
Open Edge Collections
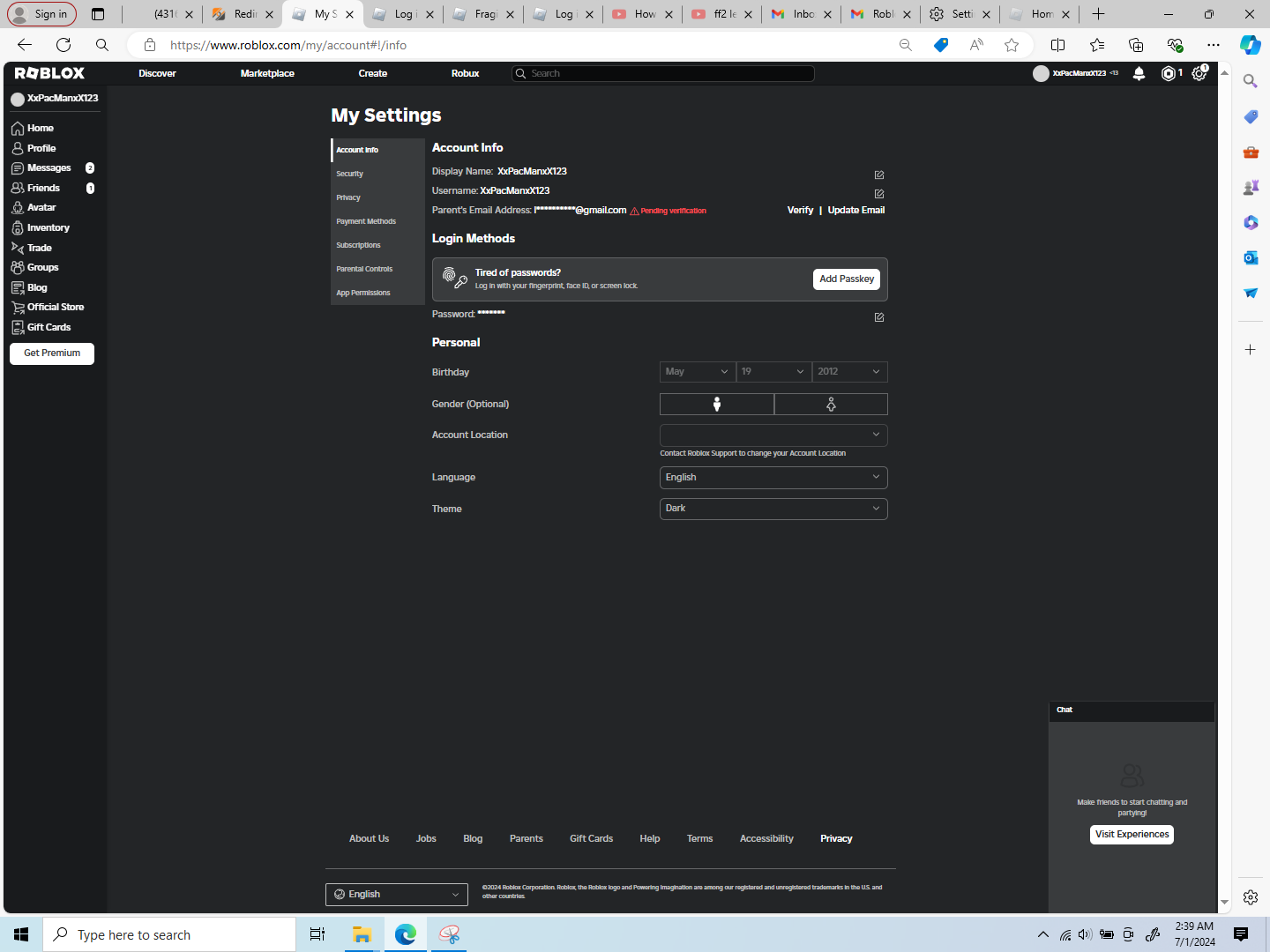(1136, 45)
